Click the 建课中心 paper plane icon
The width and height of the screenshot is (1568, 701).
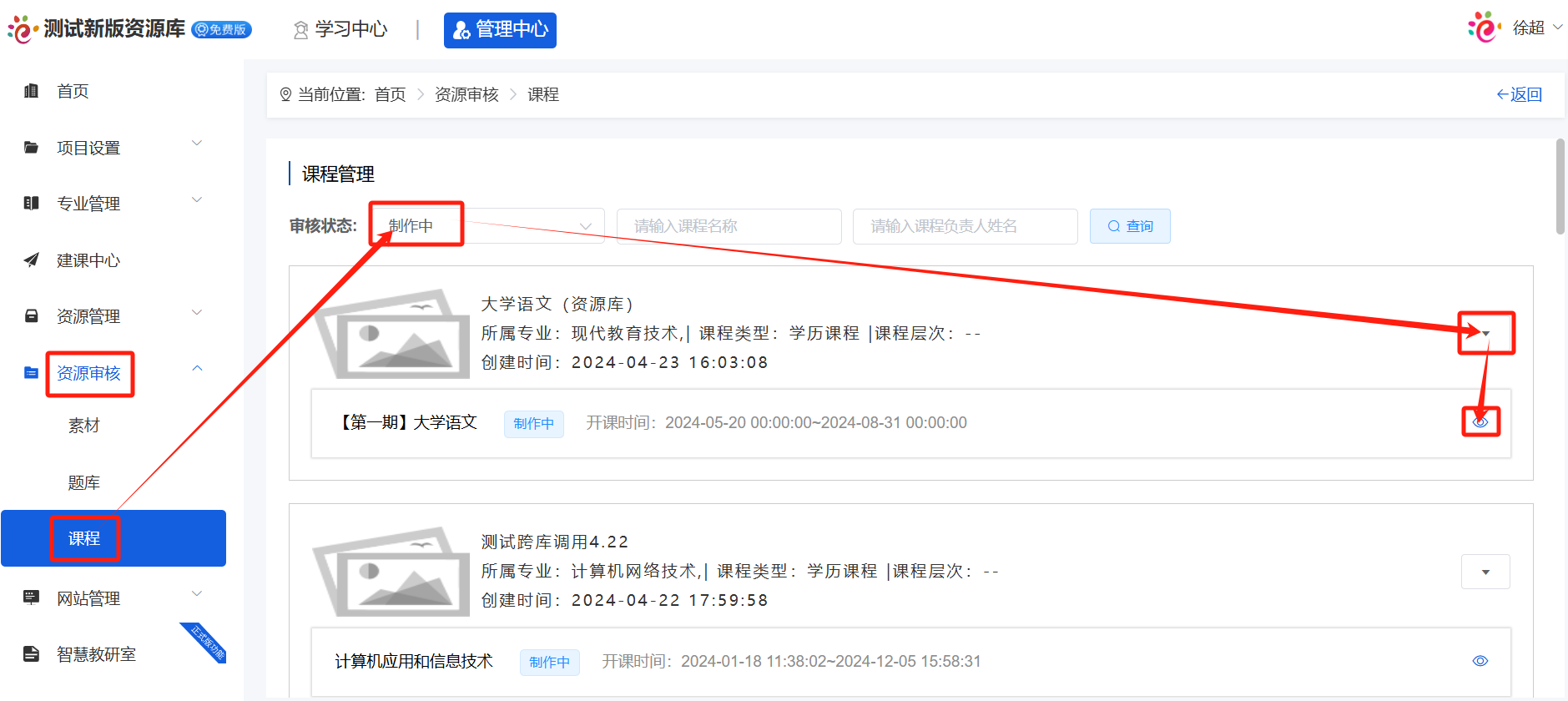tap(32, 260)
